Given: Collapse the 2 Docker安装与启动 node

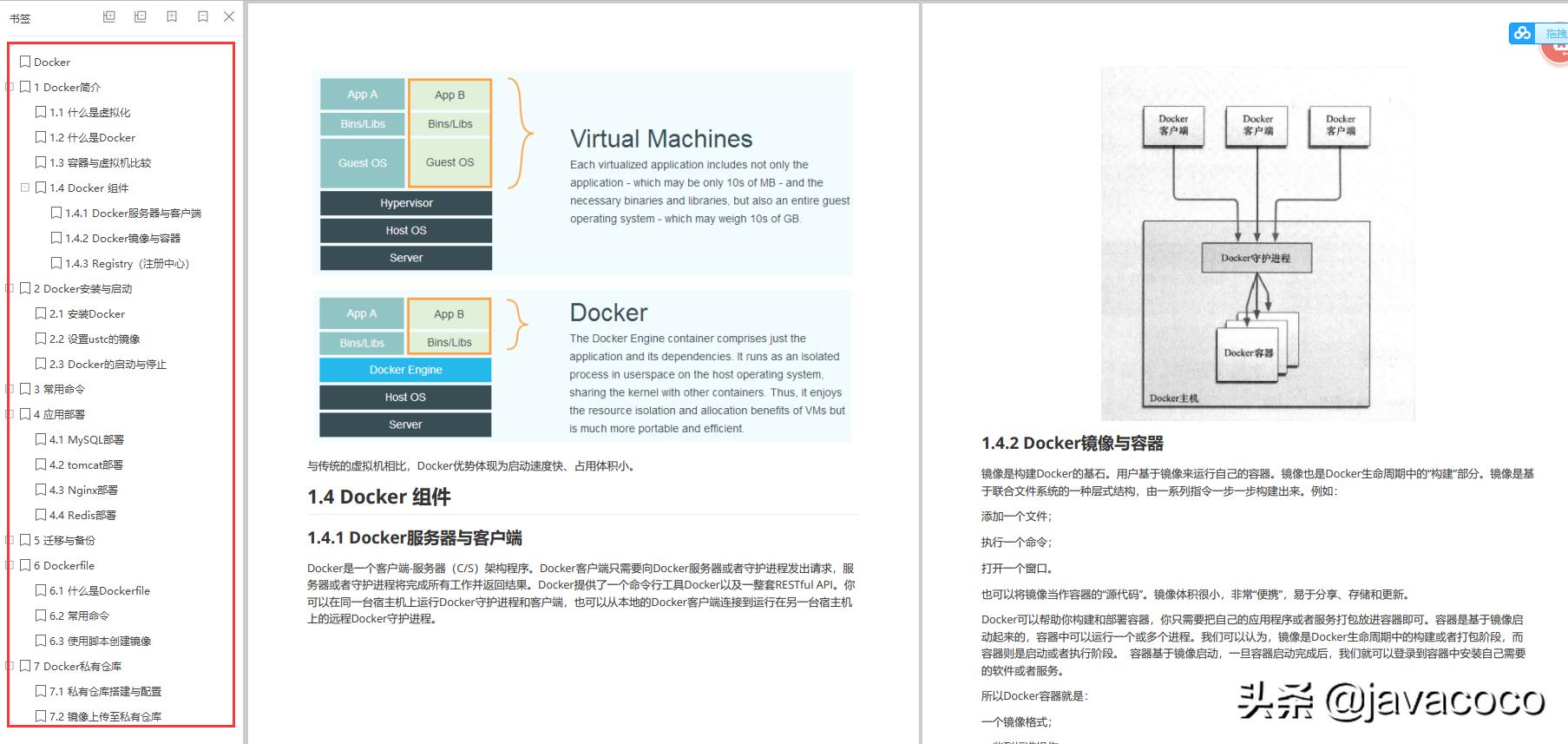Looking at the screenshot, I should pos(10,288).
